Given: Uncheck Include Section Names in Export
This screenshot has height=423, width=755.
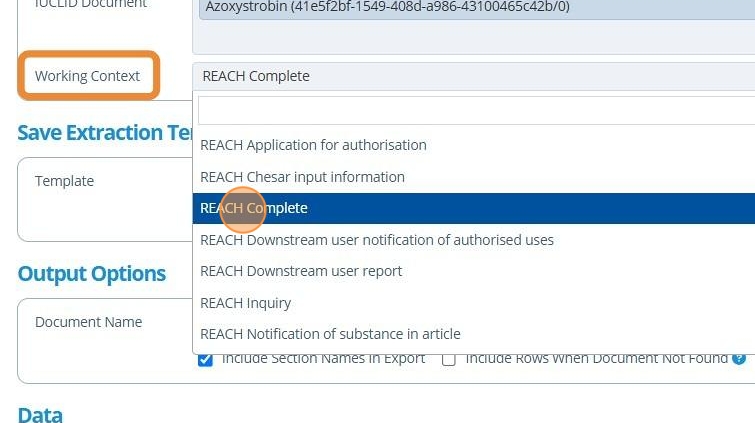Looking at the screenshot, I should click(x=205, y=359).
